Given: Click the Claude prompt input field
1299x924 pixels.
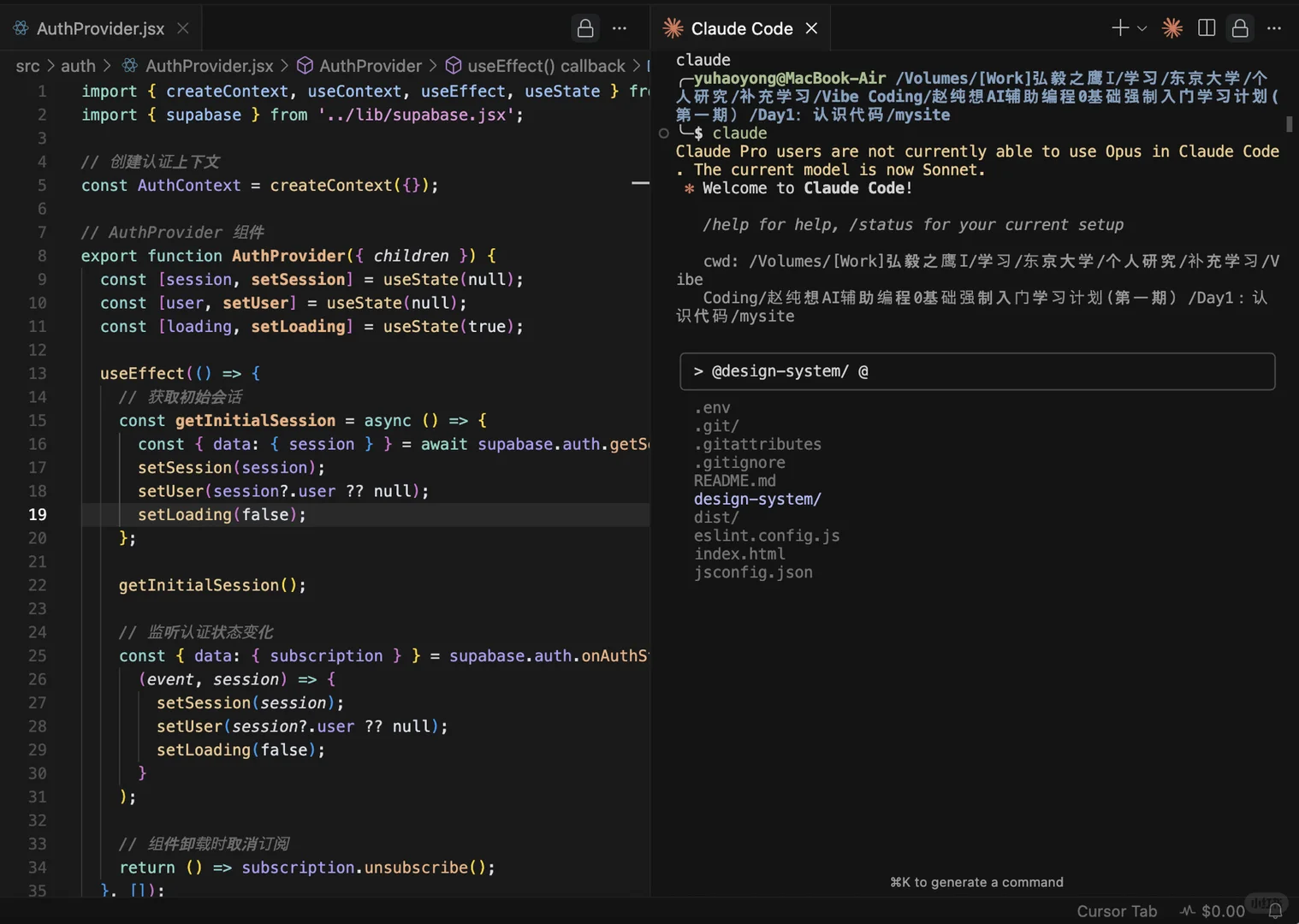Looking at the screenshot, I should 977,371.
